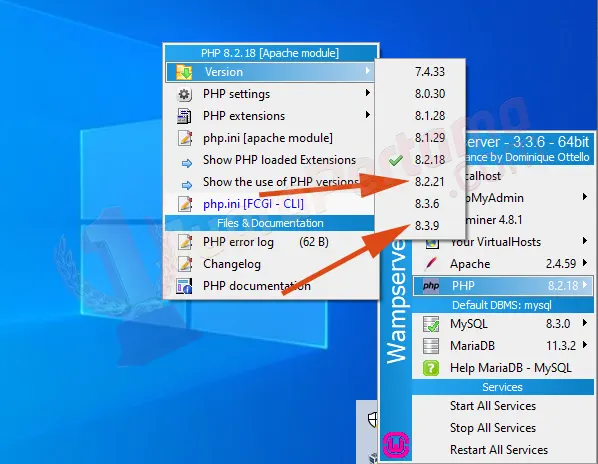
Task: Click the MariaDB 11.3.2 menu row
Action: 503,346
